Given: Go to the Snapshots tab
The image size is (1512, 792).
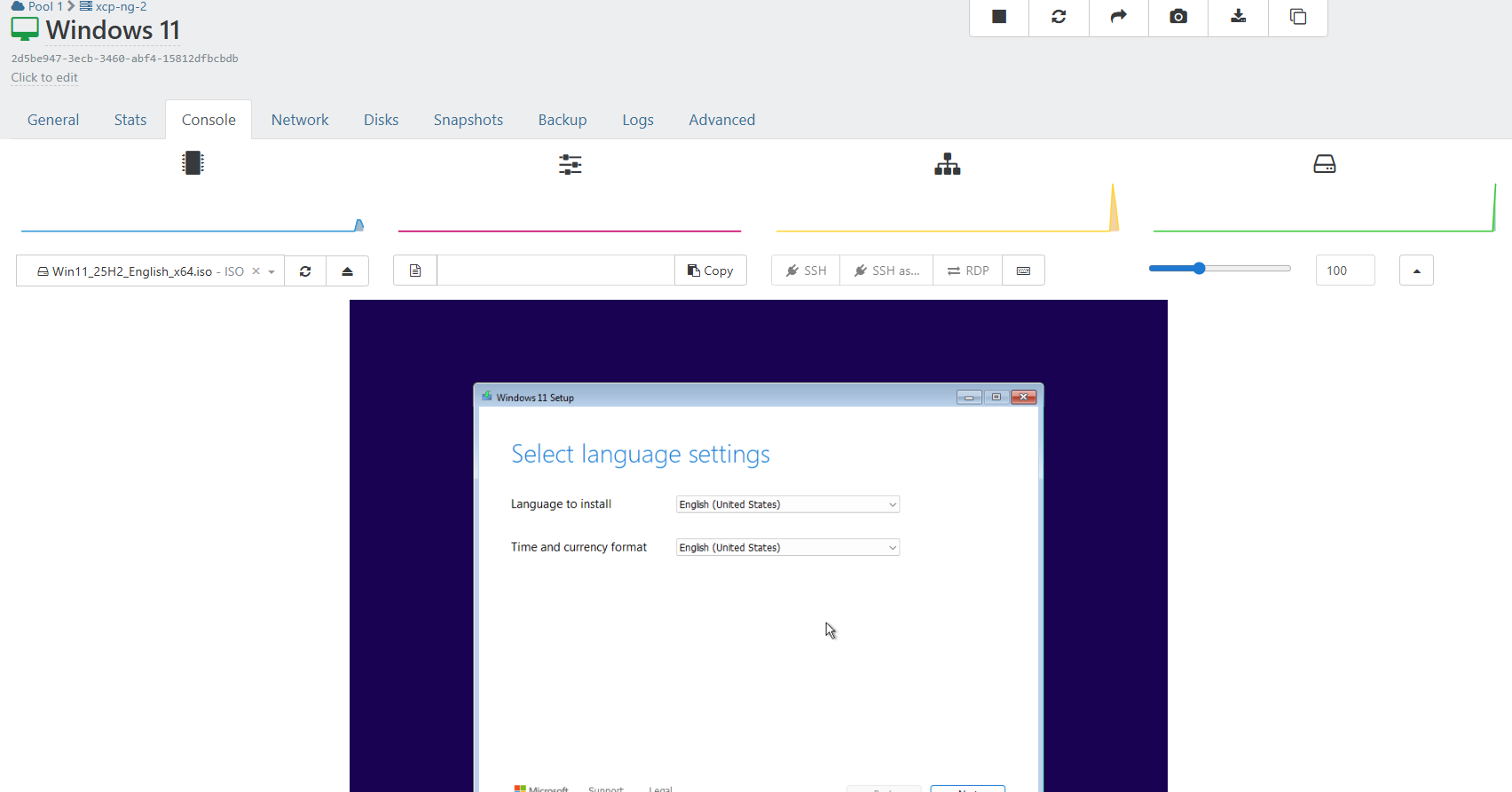Looking at the screenshot, I should [469, 120].
